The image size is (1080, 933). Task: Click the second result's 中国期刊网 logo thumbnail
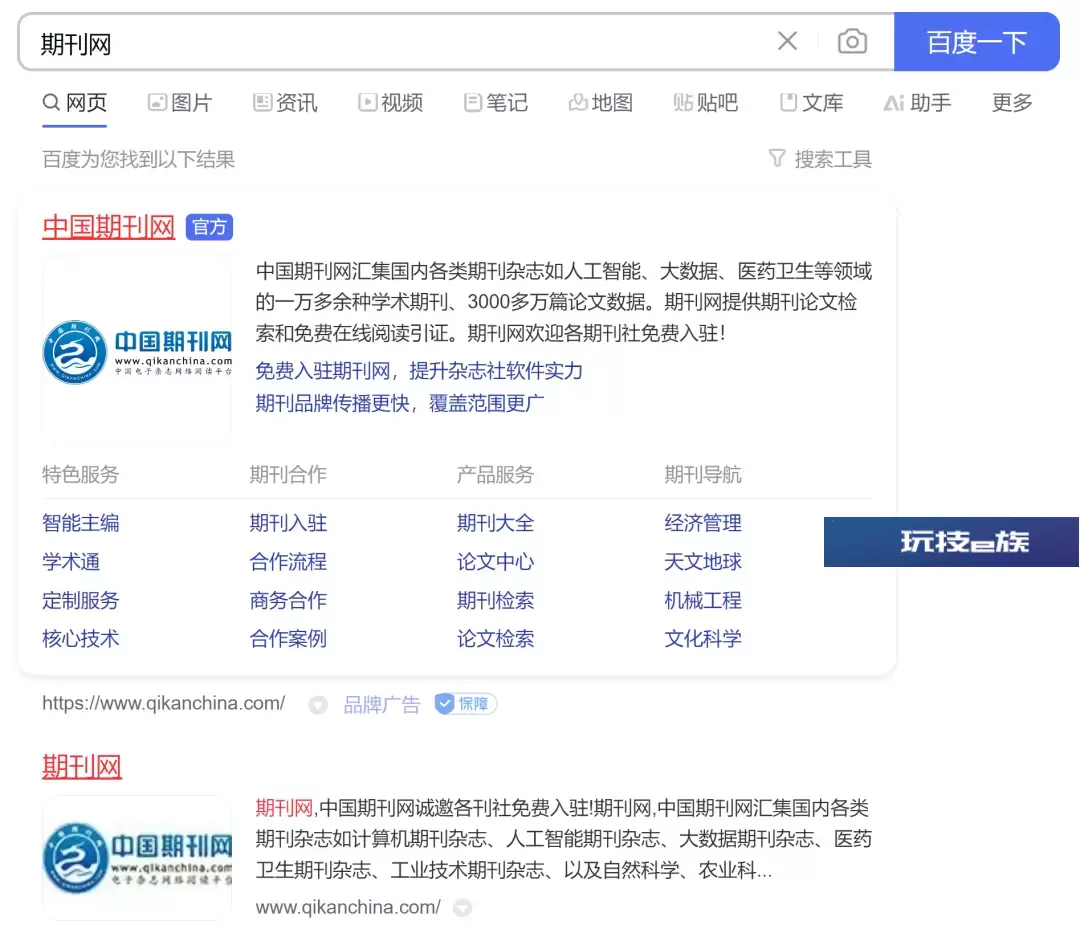pyautogui.click(x=137, y=858)
